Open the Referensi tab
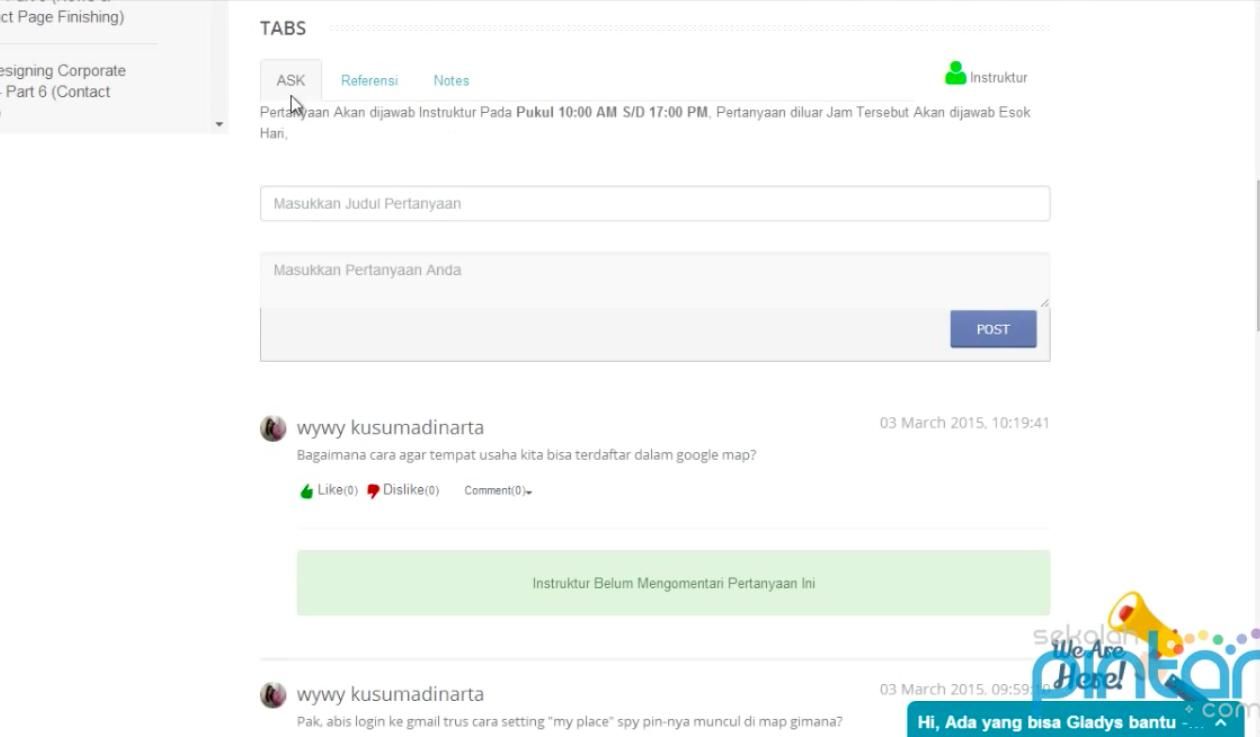Viewport: 1260px width, 737px height. pyautogui.click(x=369, y=80)
